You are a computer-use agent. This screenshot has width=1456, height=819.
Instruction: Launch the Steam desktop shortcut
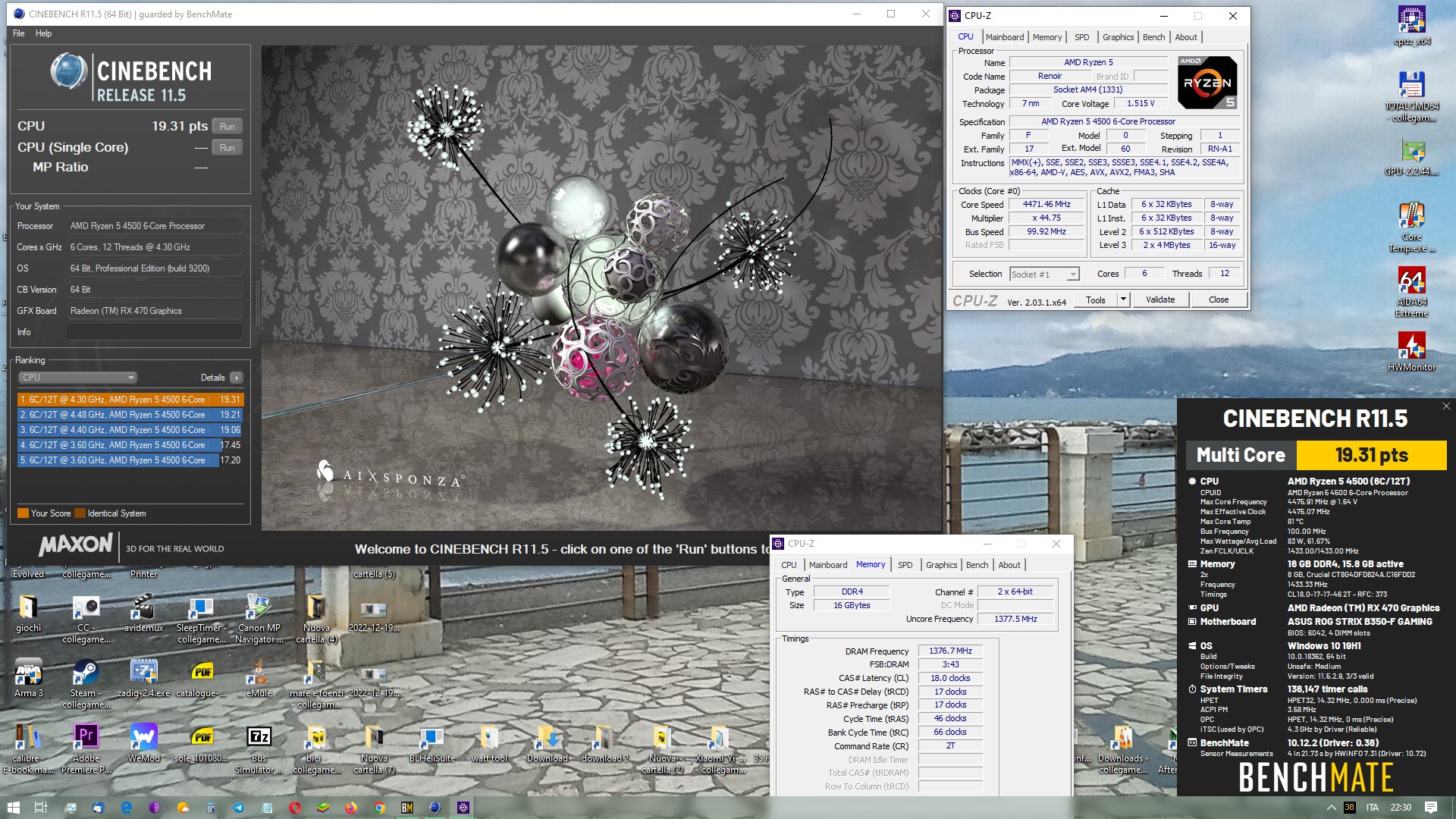coord(86,683)
